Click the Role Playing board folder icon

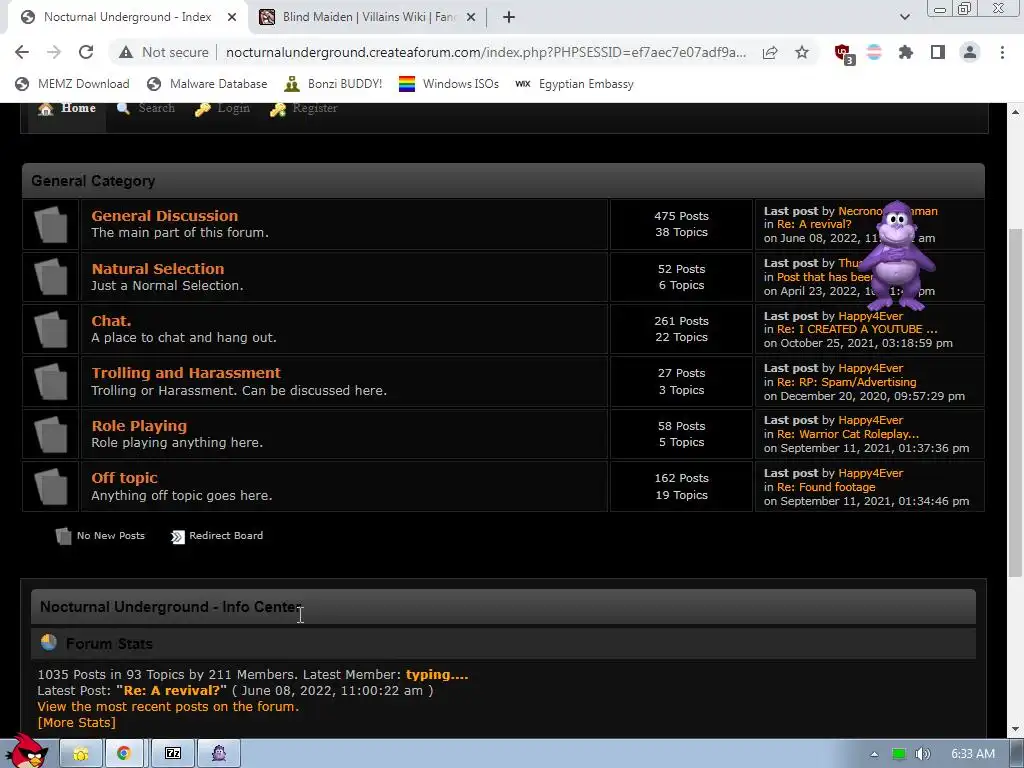pyautogui.click(x=51, y=434)
